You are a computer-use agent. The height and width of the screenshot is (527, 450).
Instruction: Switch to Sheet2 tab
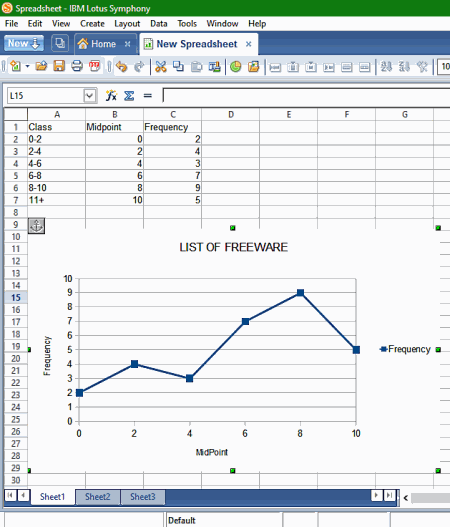tap(97, 497)
